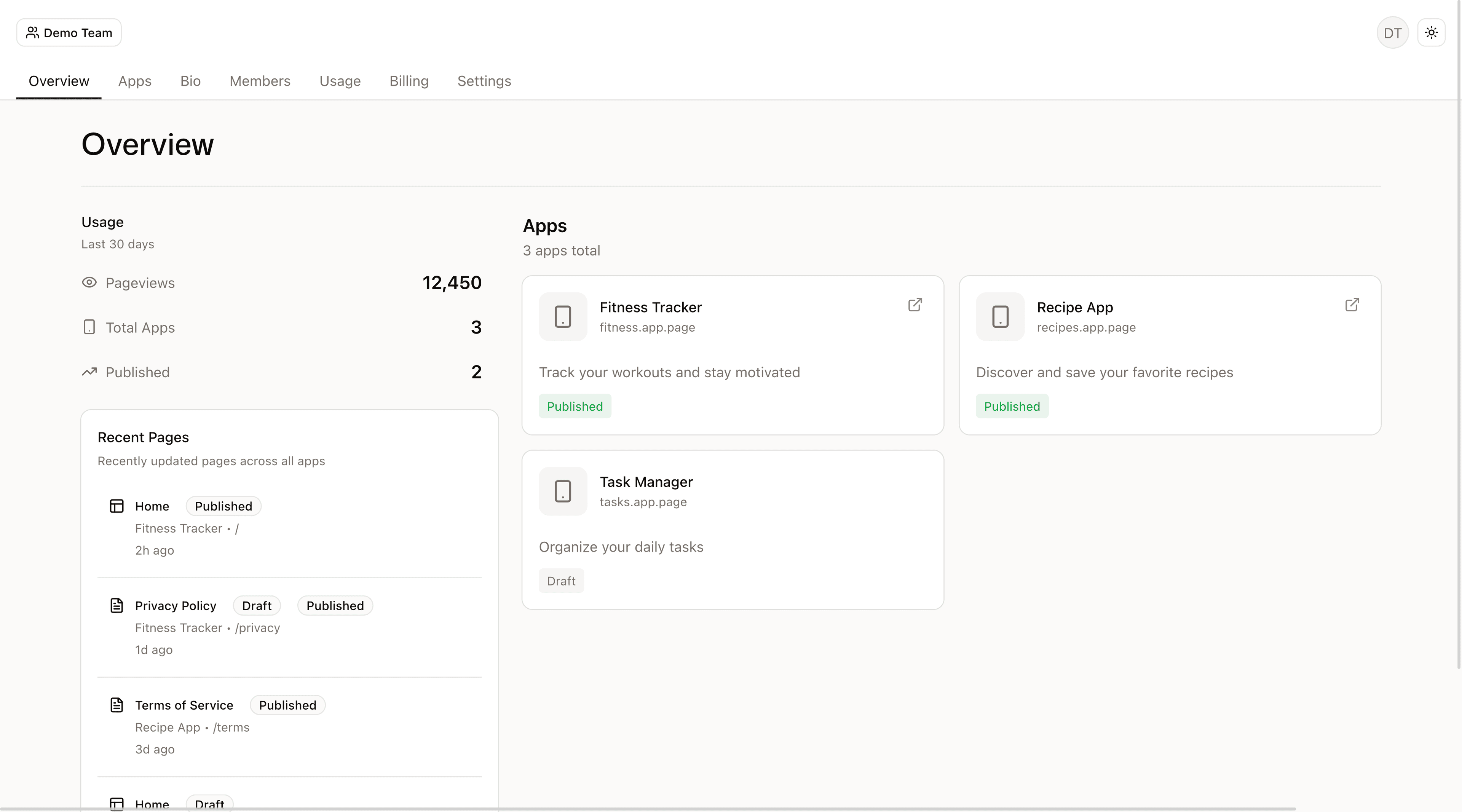Switch to the Apps tab
The image size is (1462, 812).
(134, 81)
